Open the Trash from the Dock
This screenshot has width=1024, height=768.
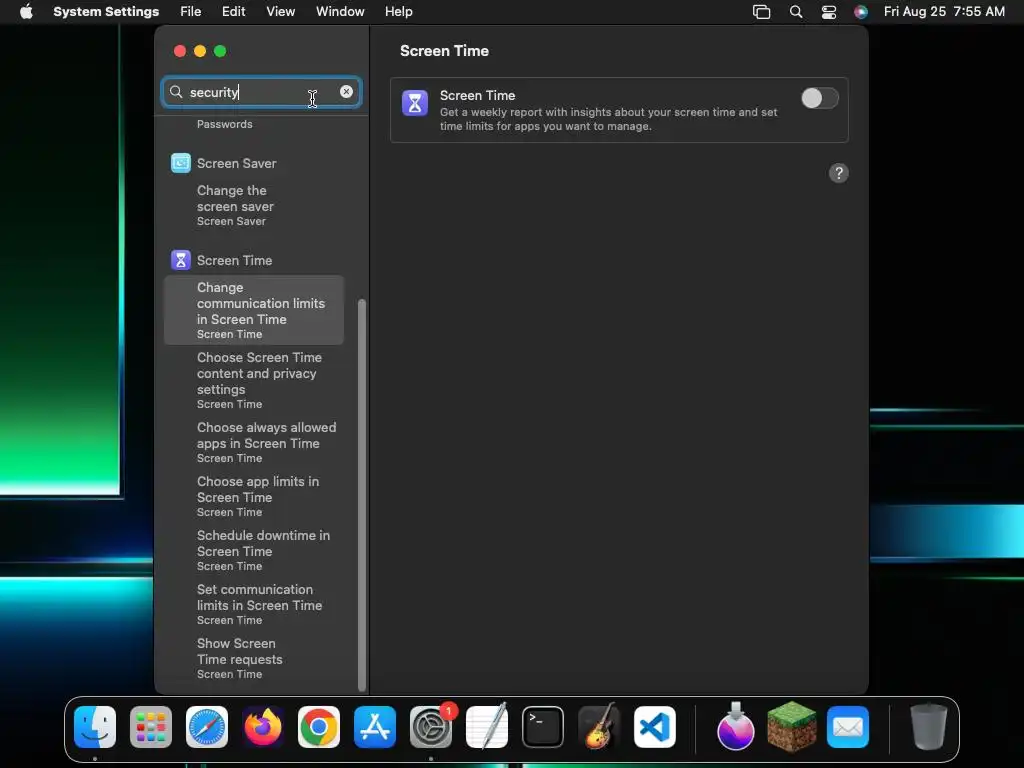coord(928,726)
